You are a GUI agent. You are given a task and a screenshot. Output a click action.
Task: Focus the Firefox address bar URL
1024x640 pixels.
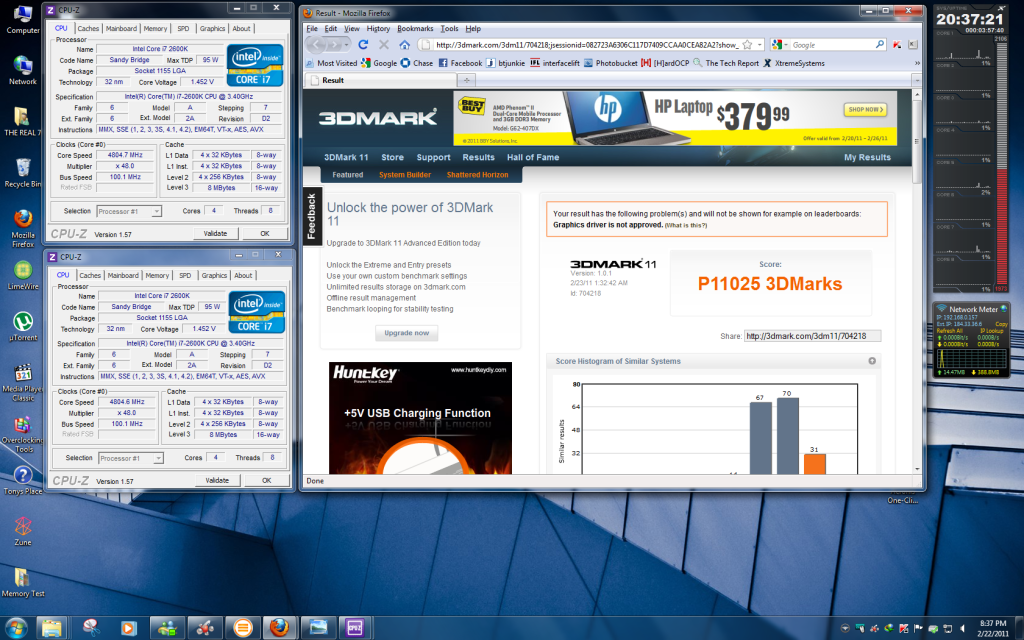[x=587, y=44]
